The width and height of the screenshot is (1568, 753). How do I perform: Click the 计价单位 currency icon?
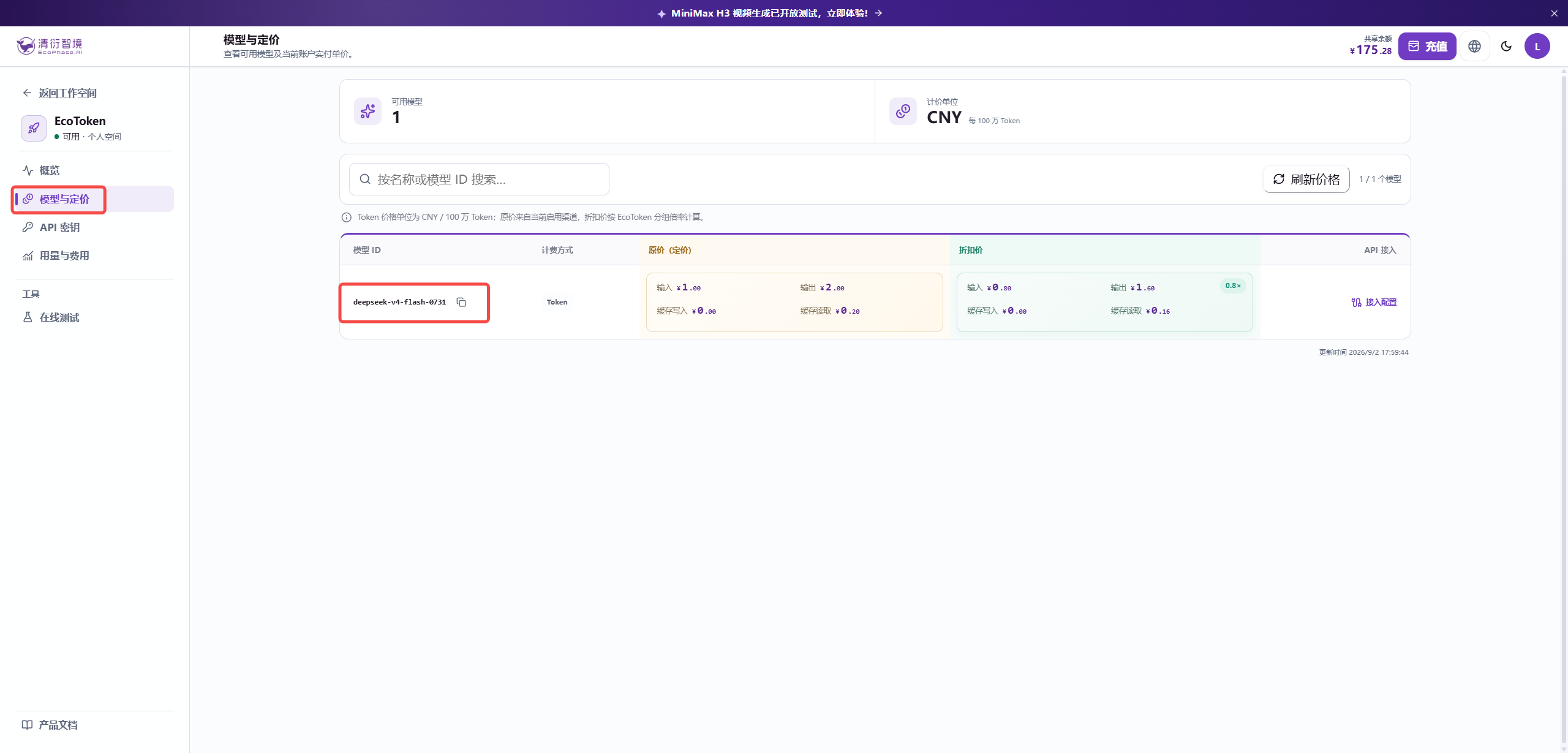coord(903,111)
